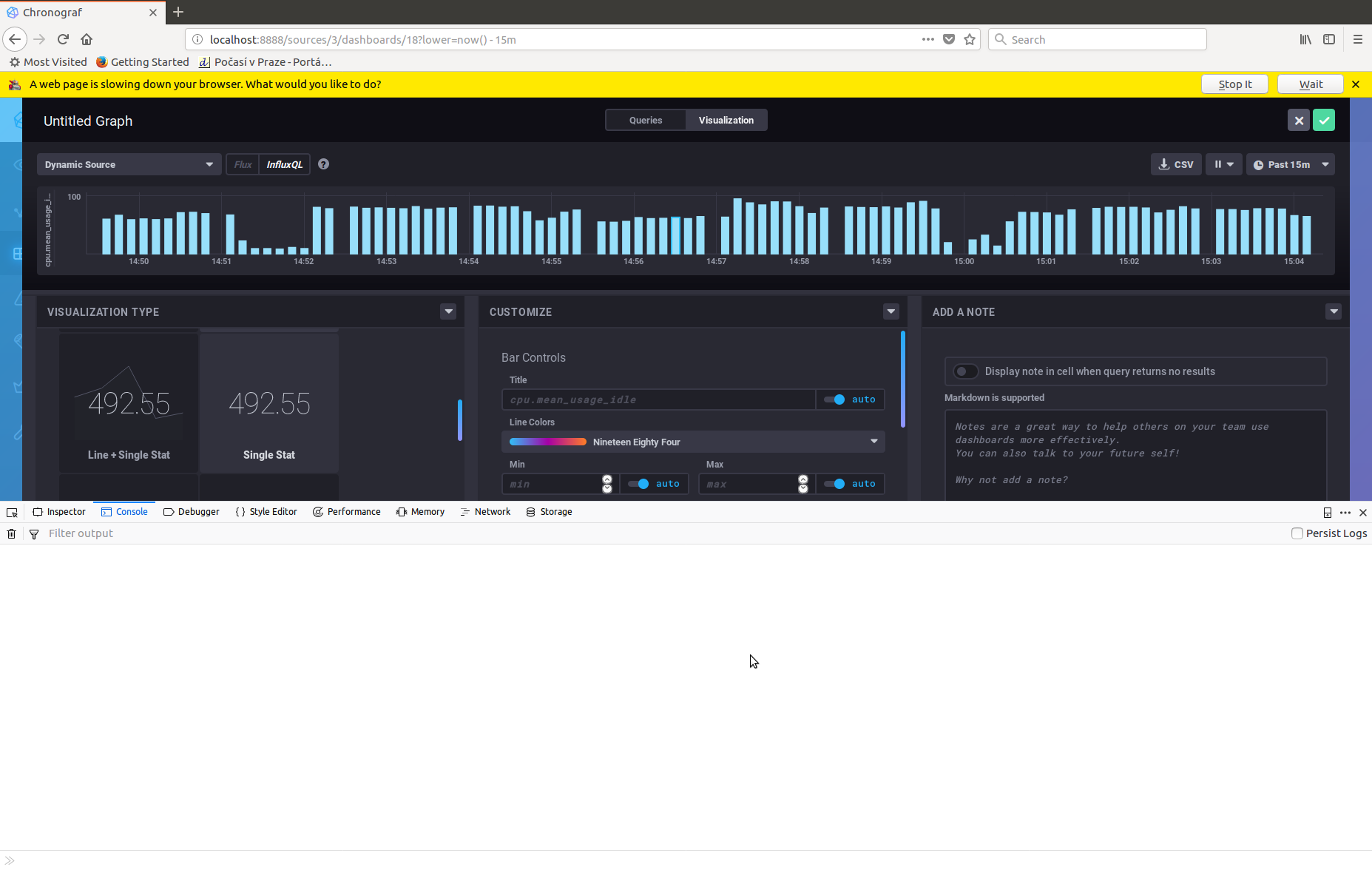The width and height of the screenshot is (1372, 870).
Task: Click the Stop It button
Action: click(x=1234, y=84)
